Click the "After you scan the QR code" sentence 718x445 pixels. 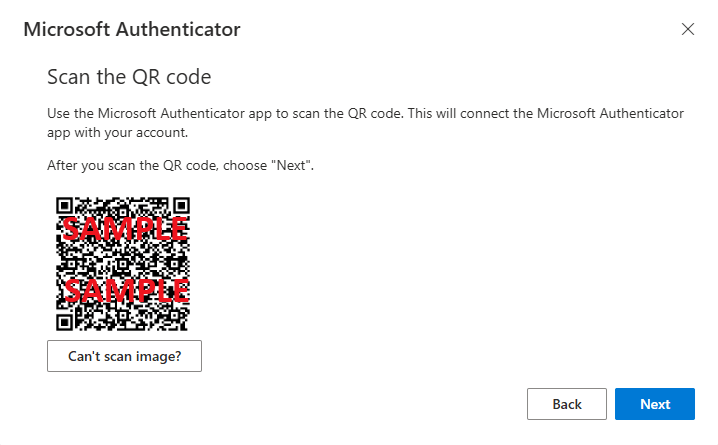tap(181, 164)
